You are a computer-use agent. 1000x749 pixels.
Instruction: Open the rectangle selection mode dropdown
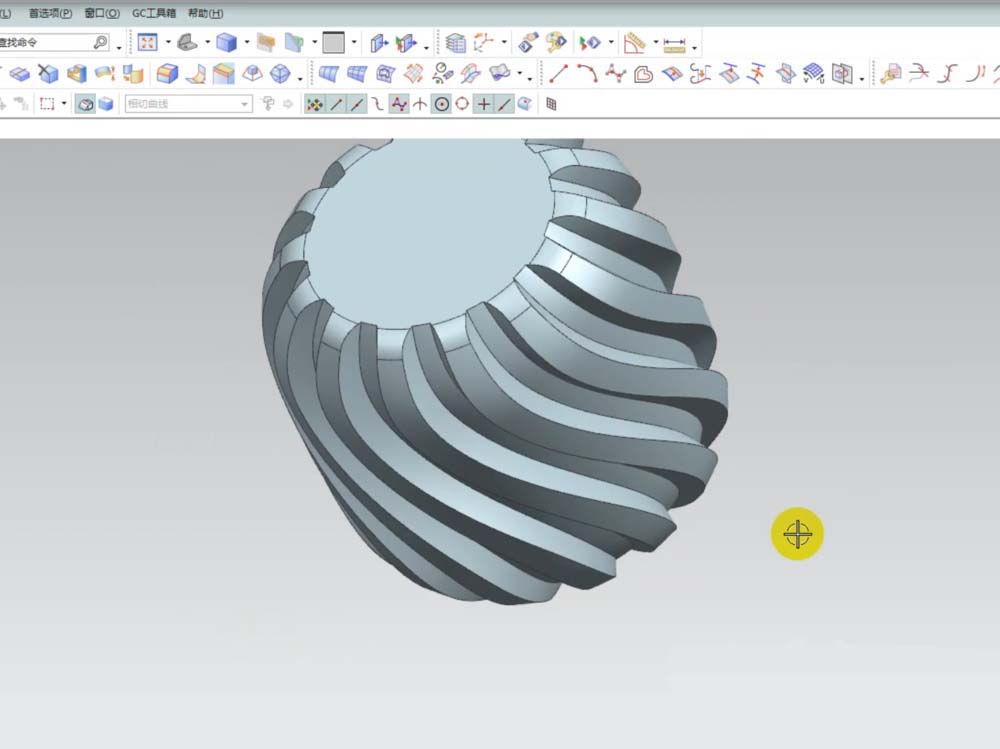coord(64,104)
